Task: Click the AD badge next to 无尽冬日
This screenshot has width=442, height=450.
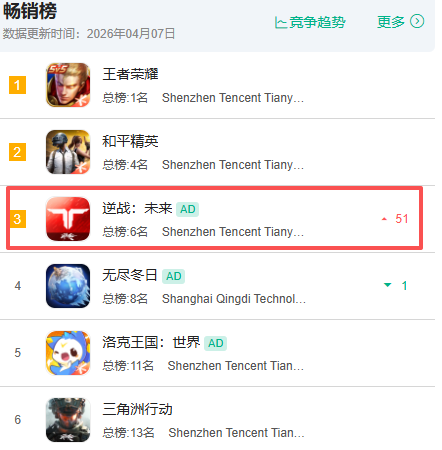Action: [173, 276]
